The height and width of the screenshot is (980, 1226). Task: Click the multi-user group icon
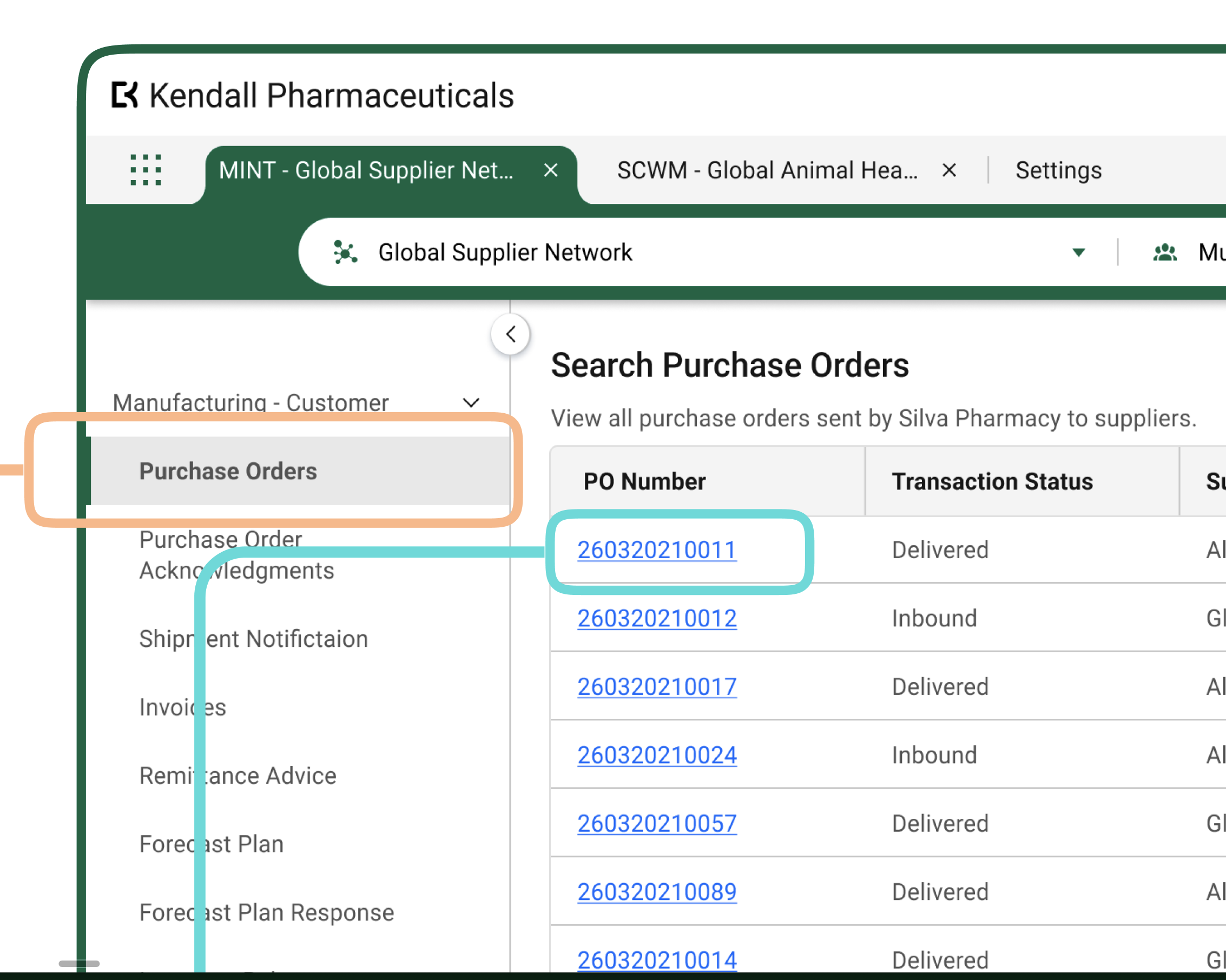tap(1164, 252)
